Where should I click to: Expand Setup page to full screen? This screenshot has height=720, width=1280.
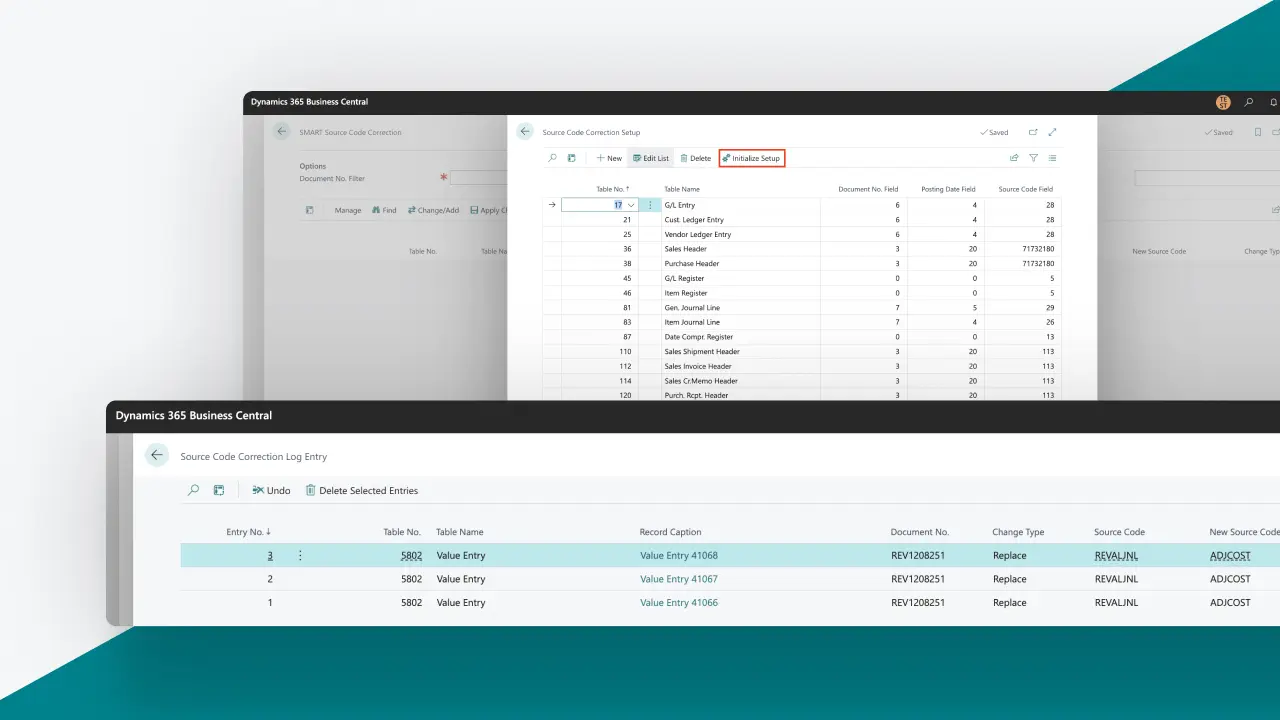tap(1052, 132)
